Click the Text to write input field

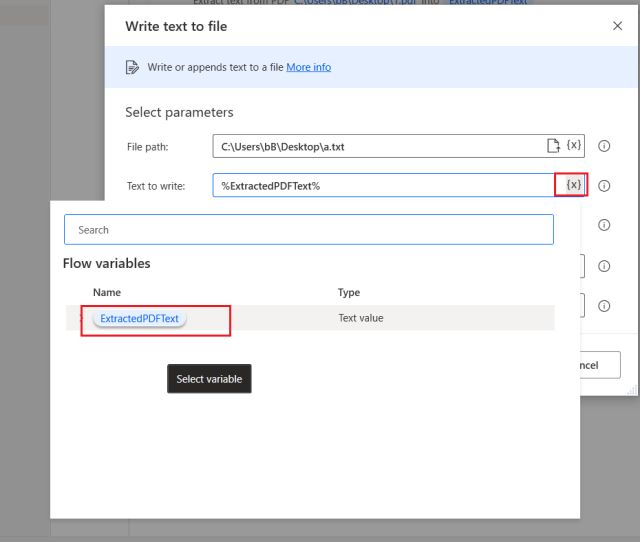click(380, 186)
